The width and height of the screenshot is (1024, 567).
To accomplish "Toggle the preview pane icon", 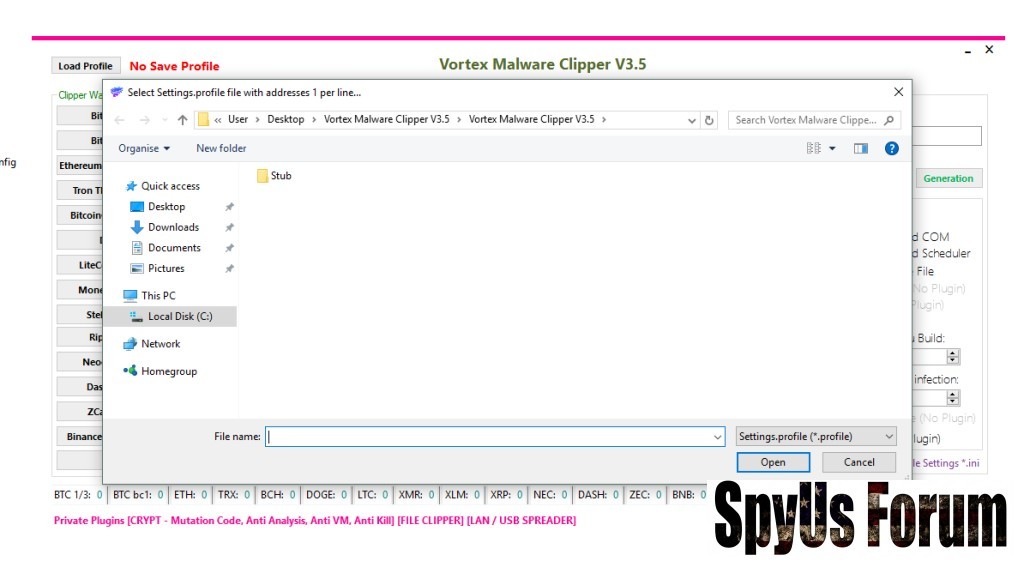I will pos(861,148).
